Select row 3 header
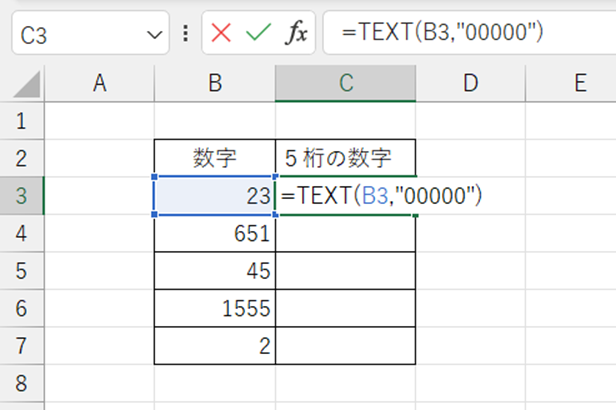 tap(22, 196)
